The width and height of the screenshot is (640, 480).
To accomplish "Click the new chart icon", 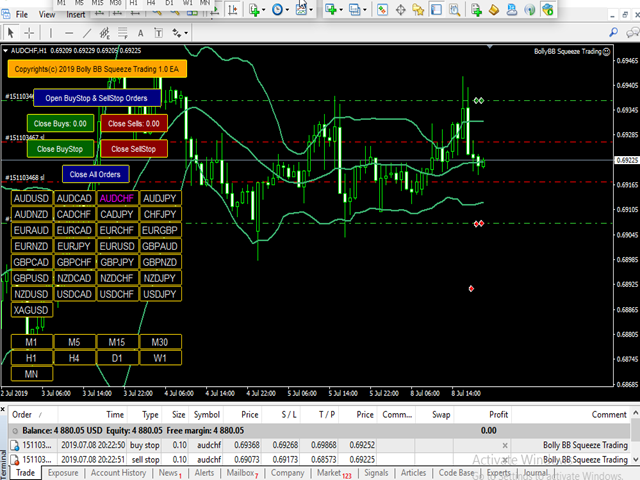I will point(331,10).
